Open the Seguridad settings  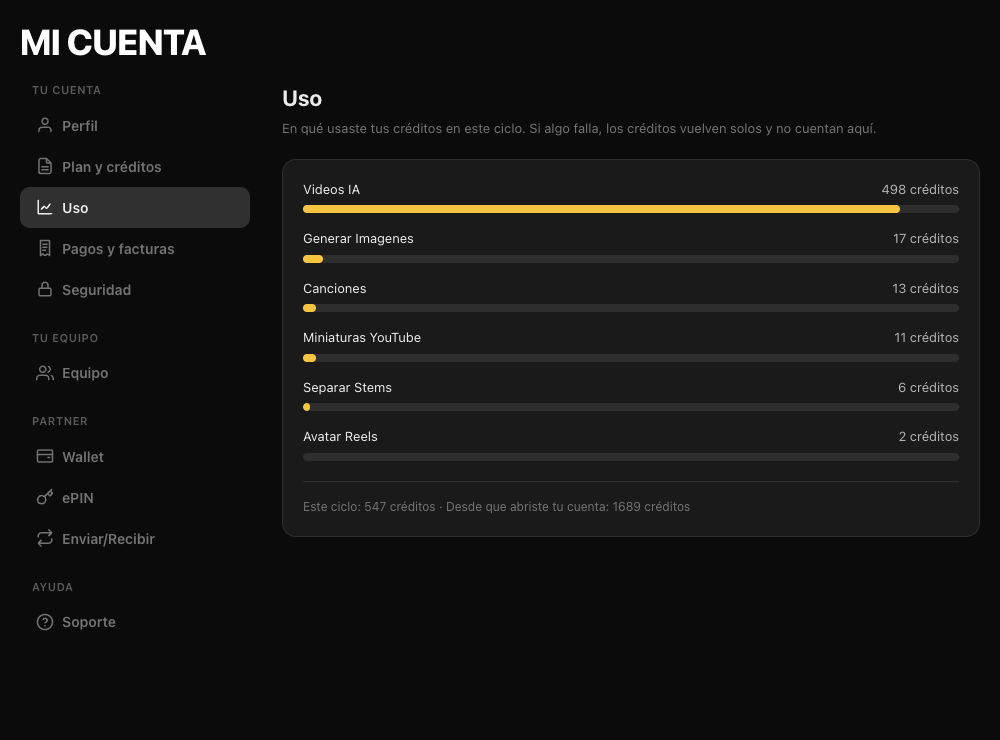[135, 290]
